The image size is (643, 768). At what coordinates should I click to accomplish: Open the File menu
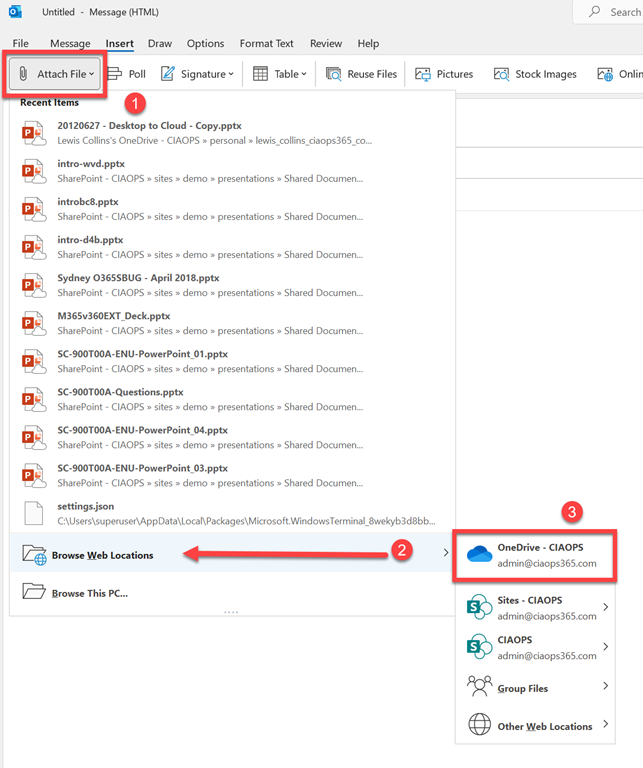[20, 44]
